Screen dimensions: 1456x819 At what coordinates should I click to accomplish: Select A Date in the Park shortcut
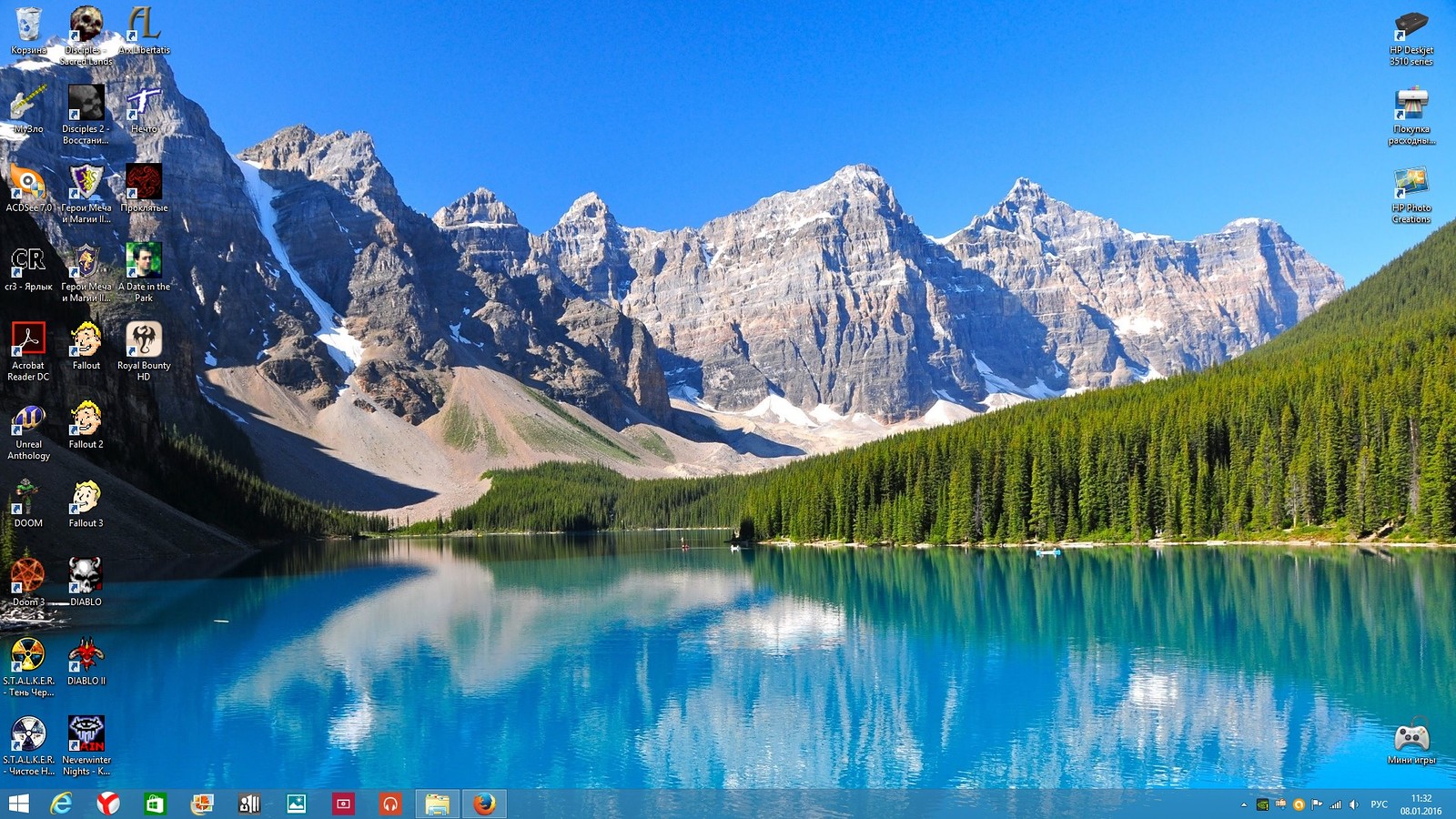[x=144, y=273]
